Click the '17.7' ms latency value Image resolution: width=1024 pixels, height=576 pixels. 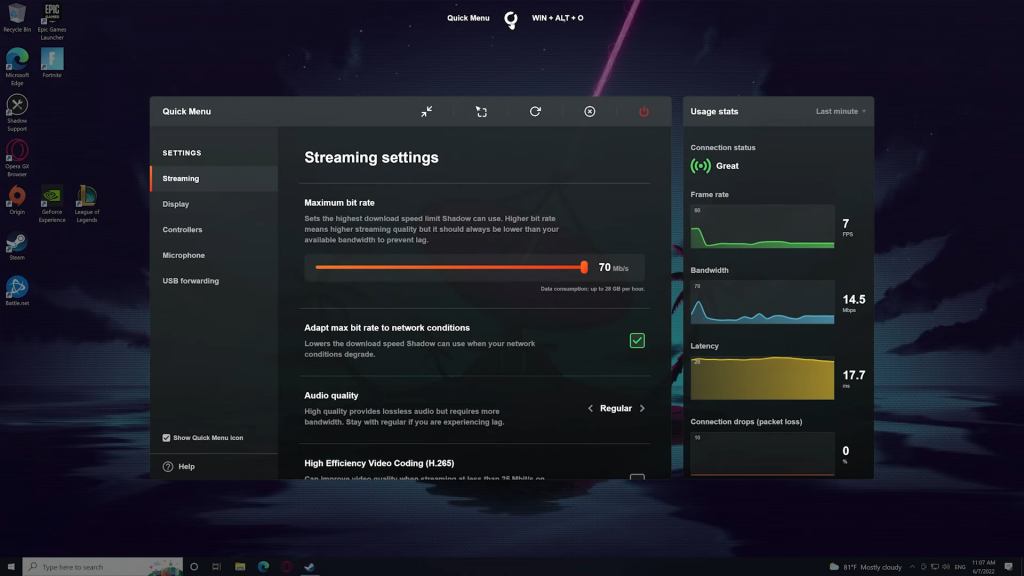(854, 376)
